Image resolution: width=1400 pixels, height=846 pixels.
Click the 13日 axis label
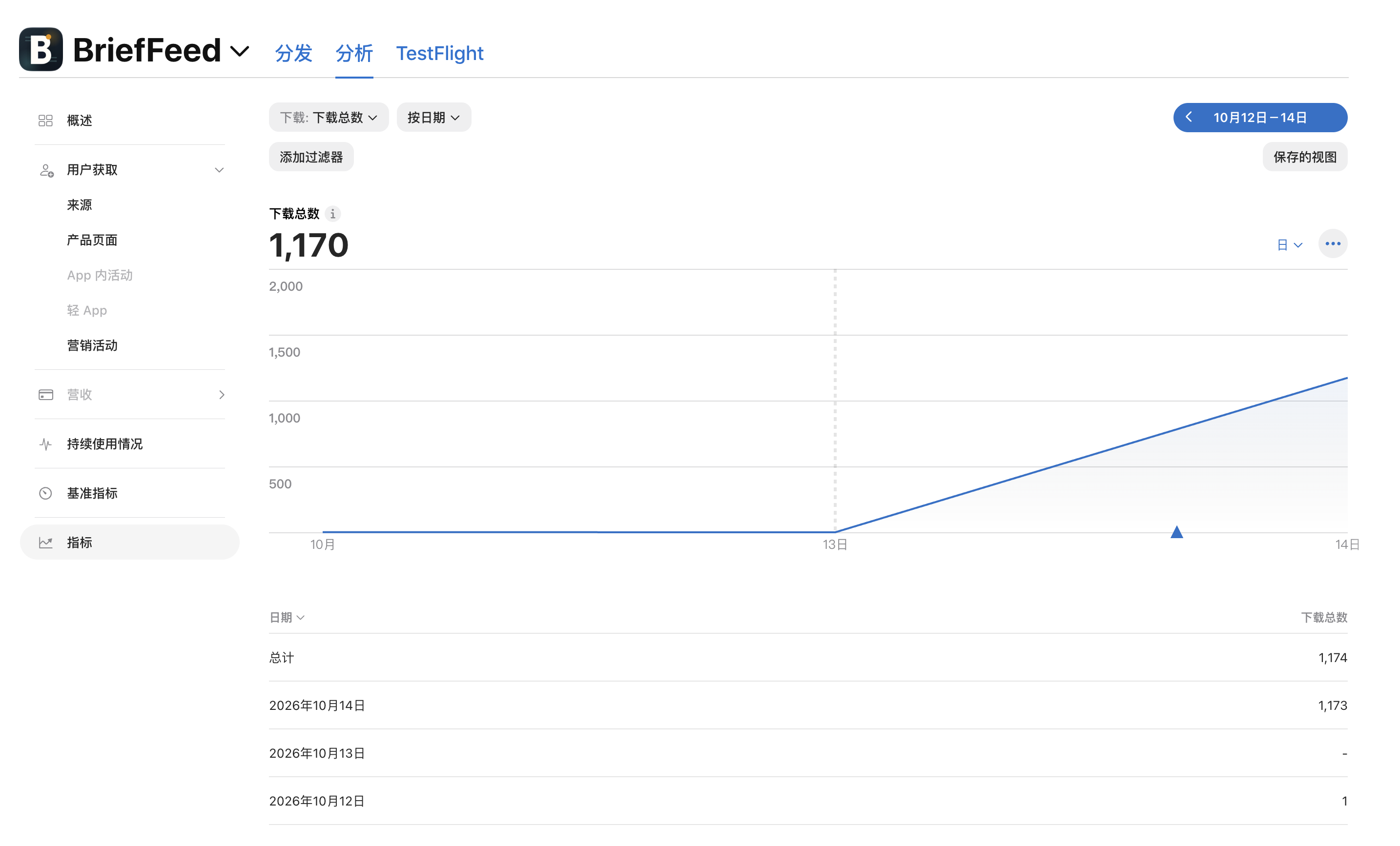[x=835, y=544]
